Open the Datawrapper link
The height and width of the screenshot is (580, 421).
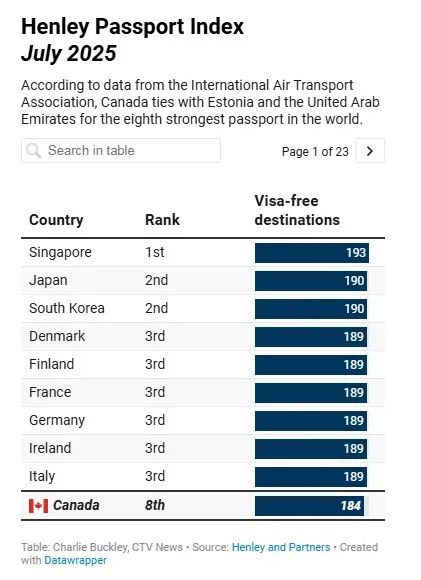tap(75, 560)
